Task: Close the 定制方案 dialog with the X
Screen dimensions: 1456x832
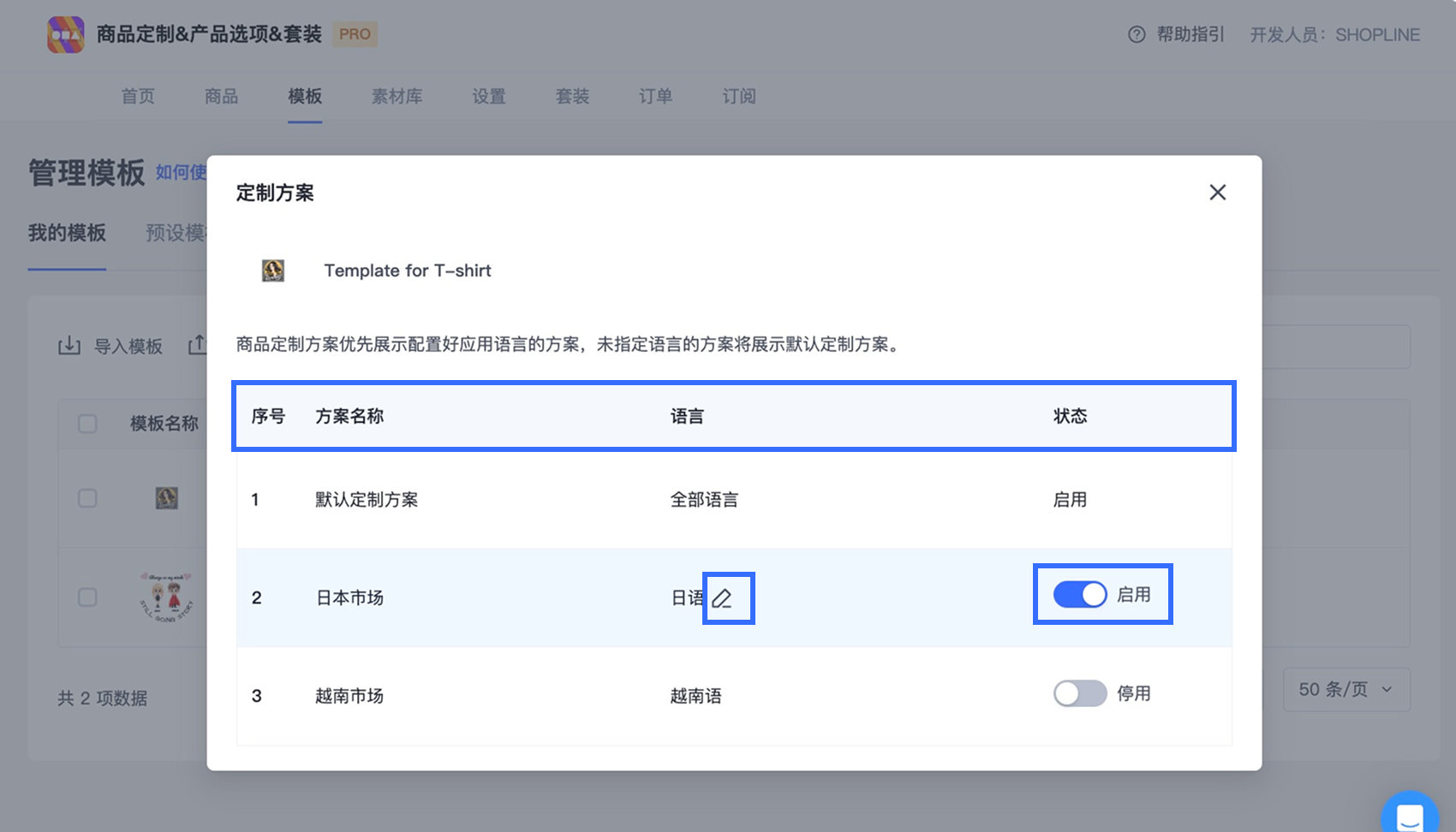Action: pyautogui.click(x=1217, y=193)
